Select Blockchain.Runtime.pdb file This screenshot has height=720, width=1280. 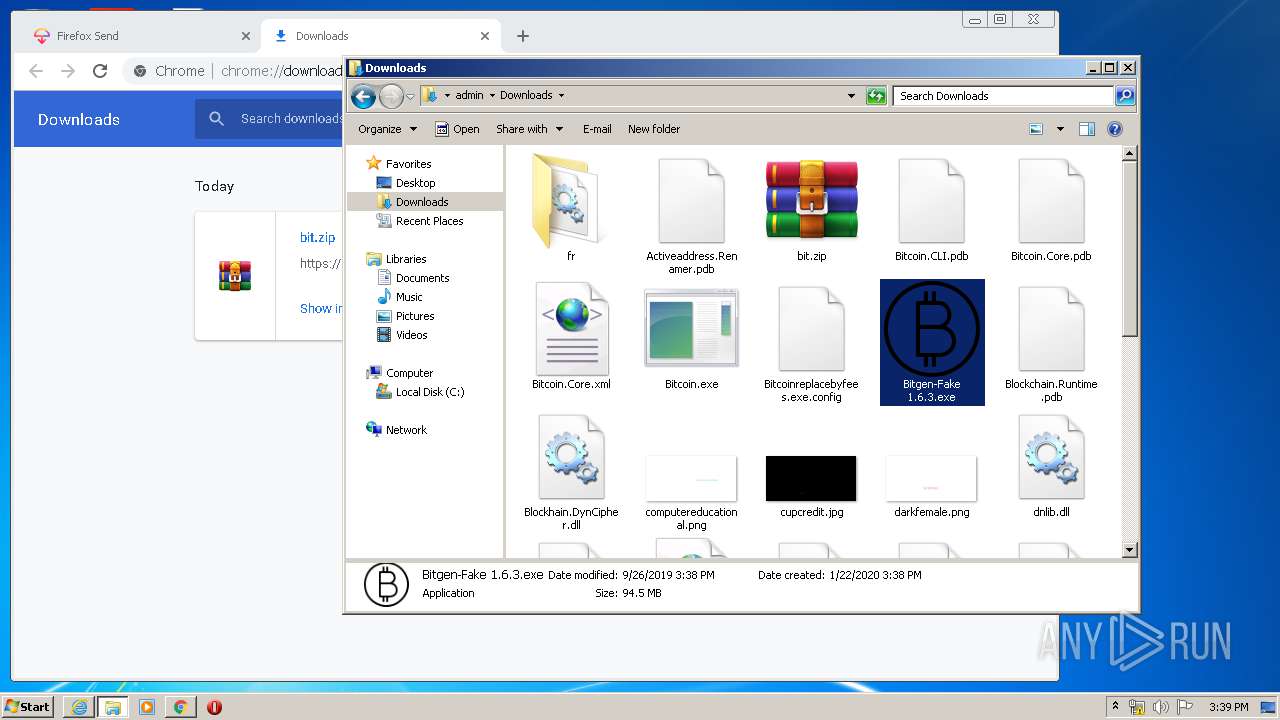click(x=1051, y=343)
